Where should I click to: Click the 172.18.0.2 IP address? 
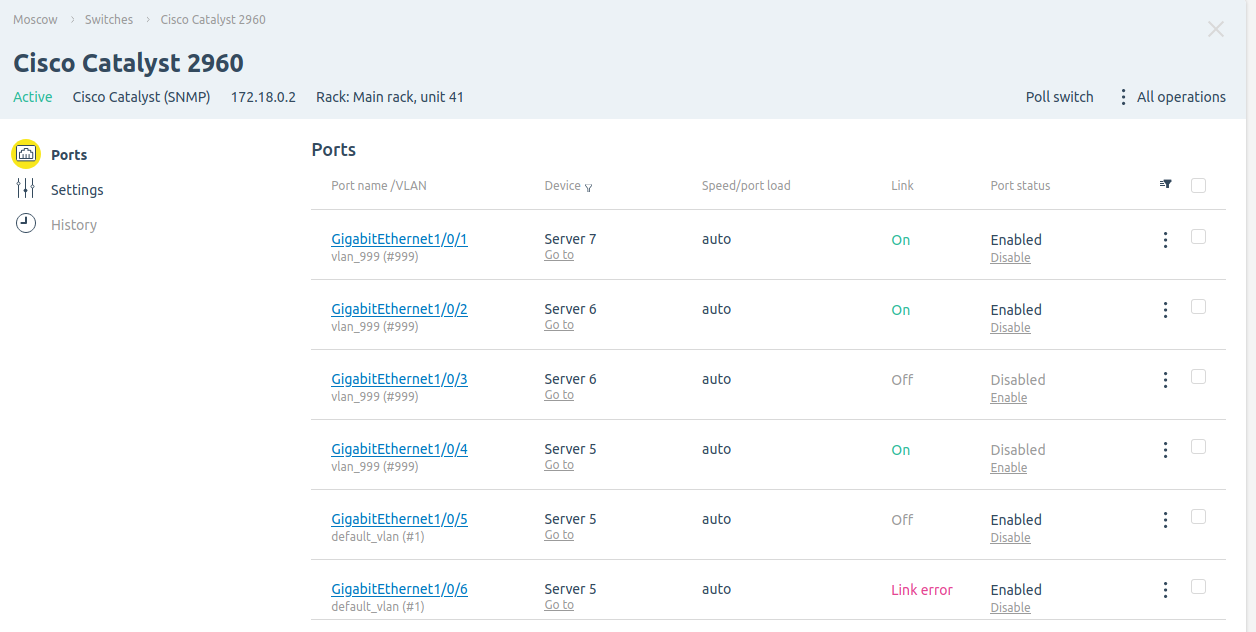(263, 97)
